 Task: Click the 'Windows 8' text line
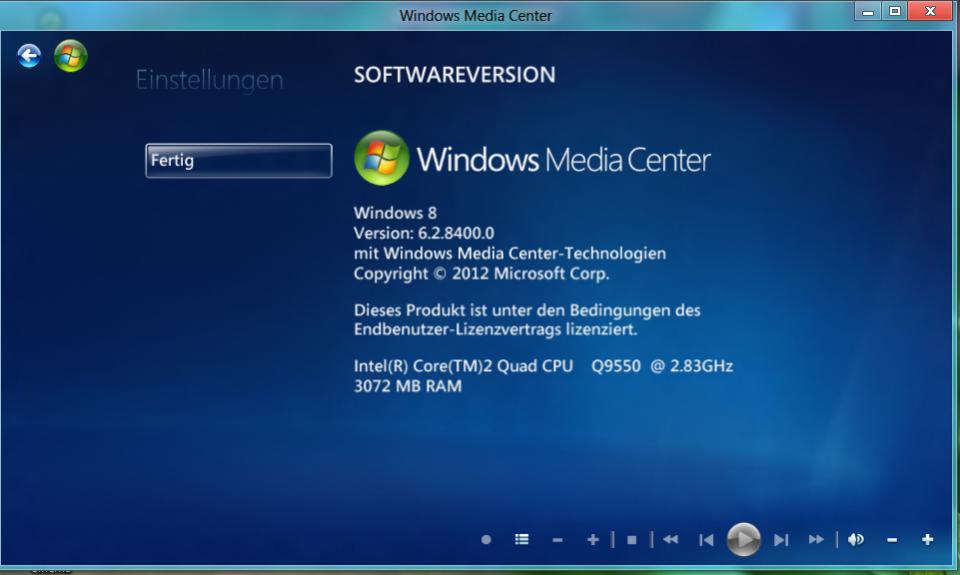[x=395, y=213]
